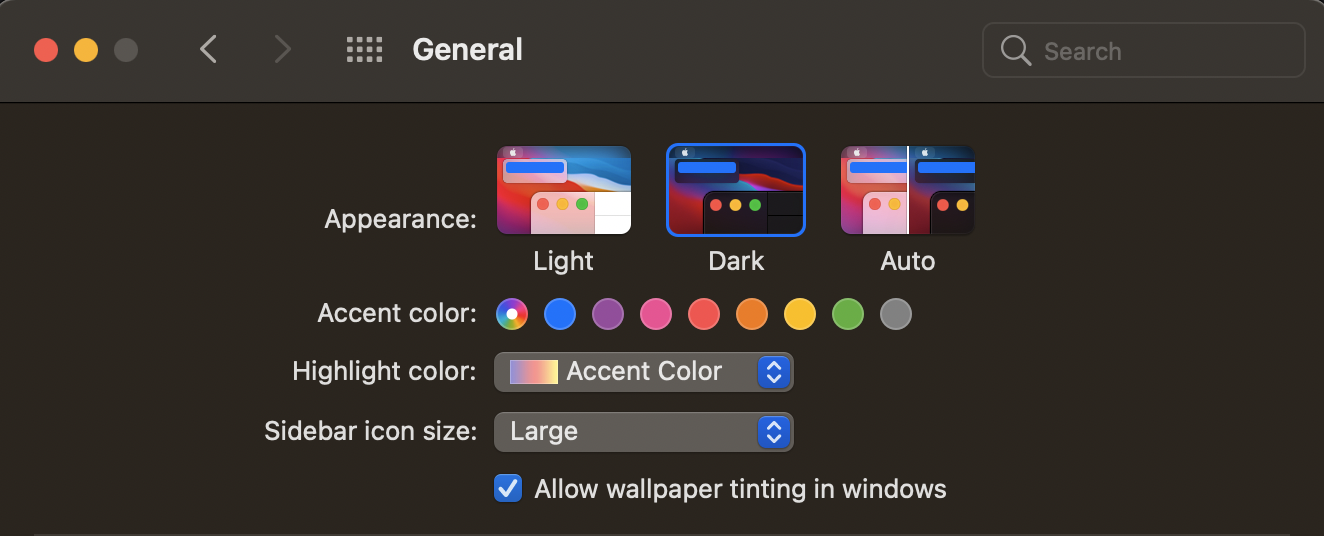Screen dimensions: 1324x536
Task: Set accent color to green
Action: (x=848, y=314)
